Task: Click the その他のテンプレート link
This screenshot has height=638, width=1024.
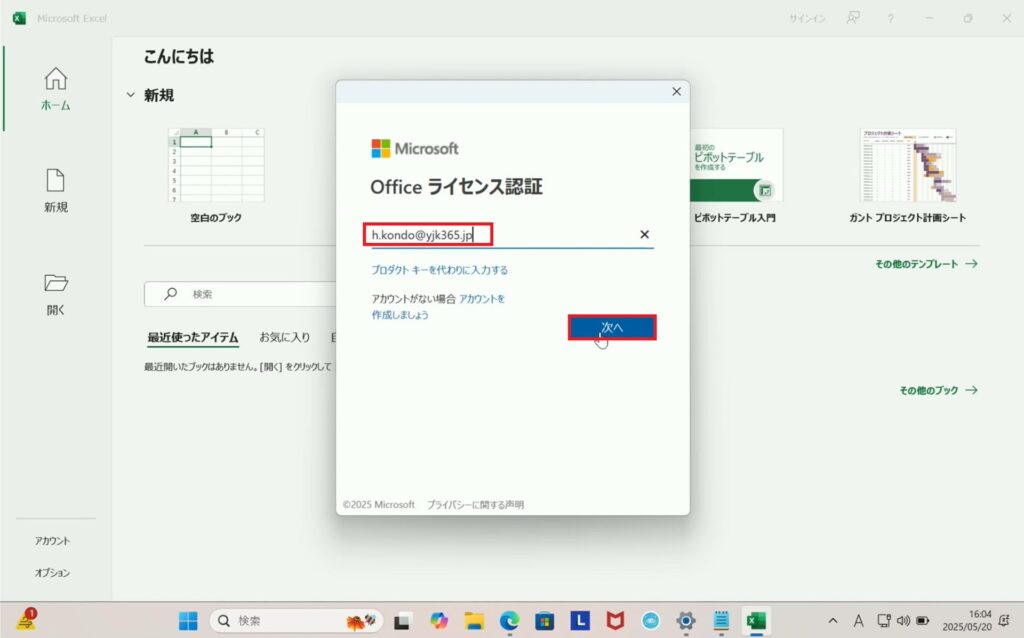Action: (926, 264)
